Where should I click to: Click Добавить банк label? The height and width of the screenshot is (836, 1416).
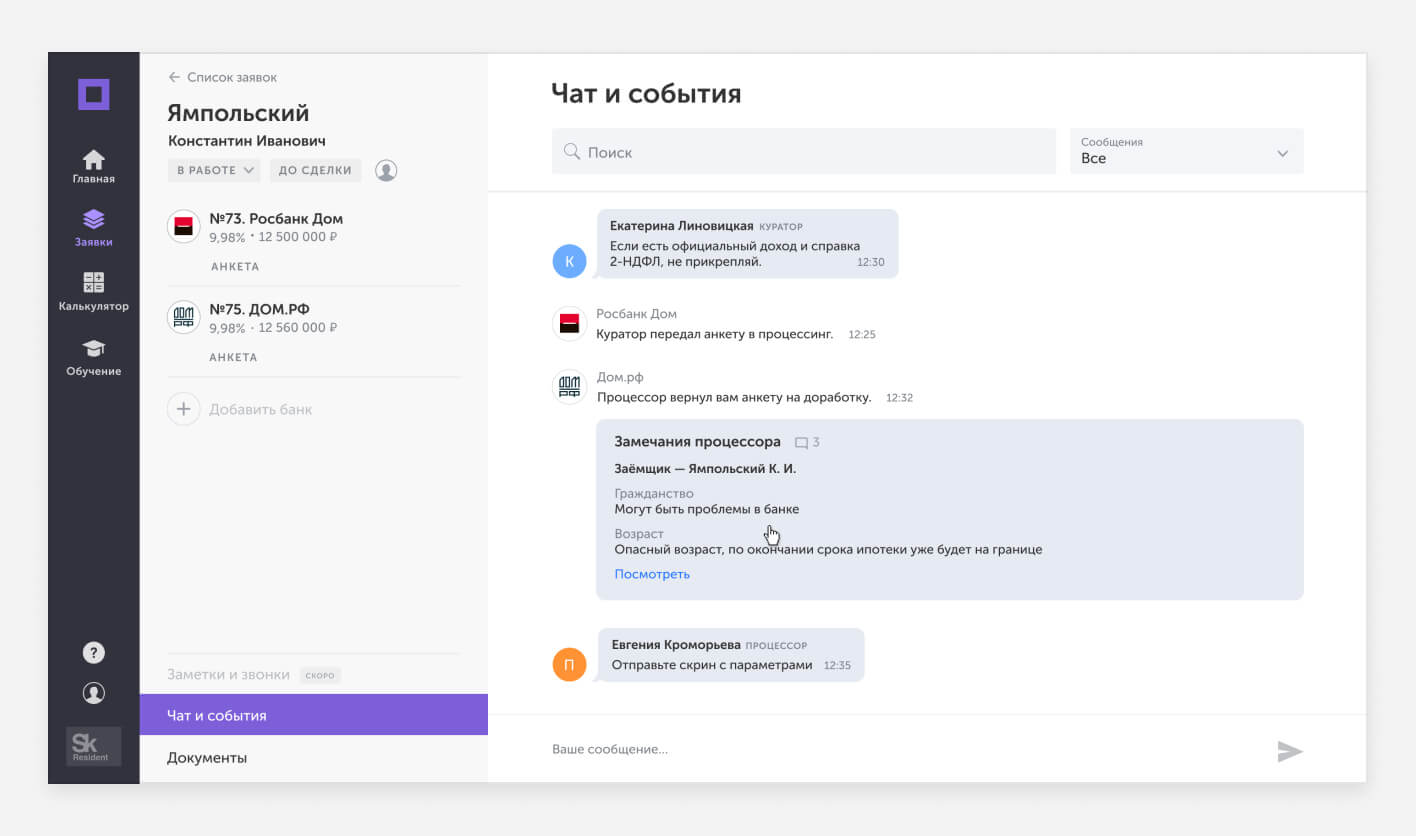261,410
